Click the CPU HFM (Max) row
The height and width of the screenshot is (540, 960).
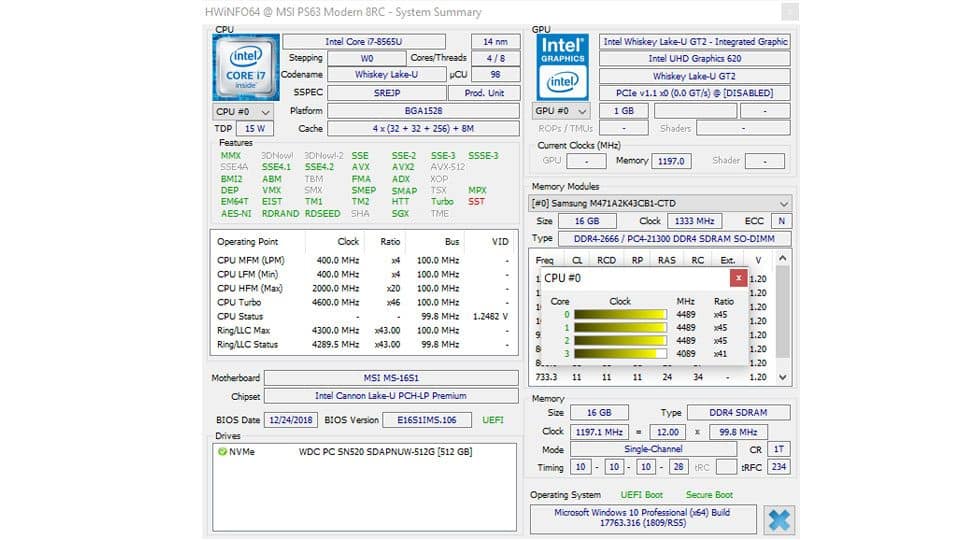coord(363,288)
